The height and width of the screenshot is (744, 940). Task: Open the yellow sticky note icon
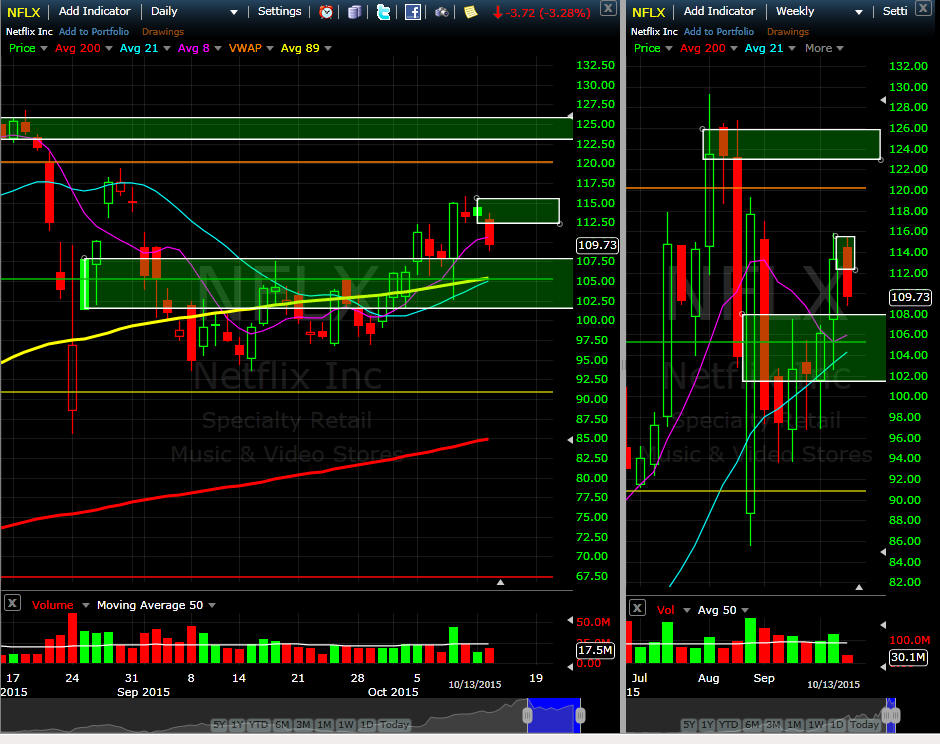tap(471, 11)
